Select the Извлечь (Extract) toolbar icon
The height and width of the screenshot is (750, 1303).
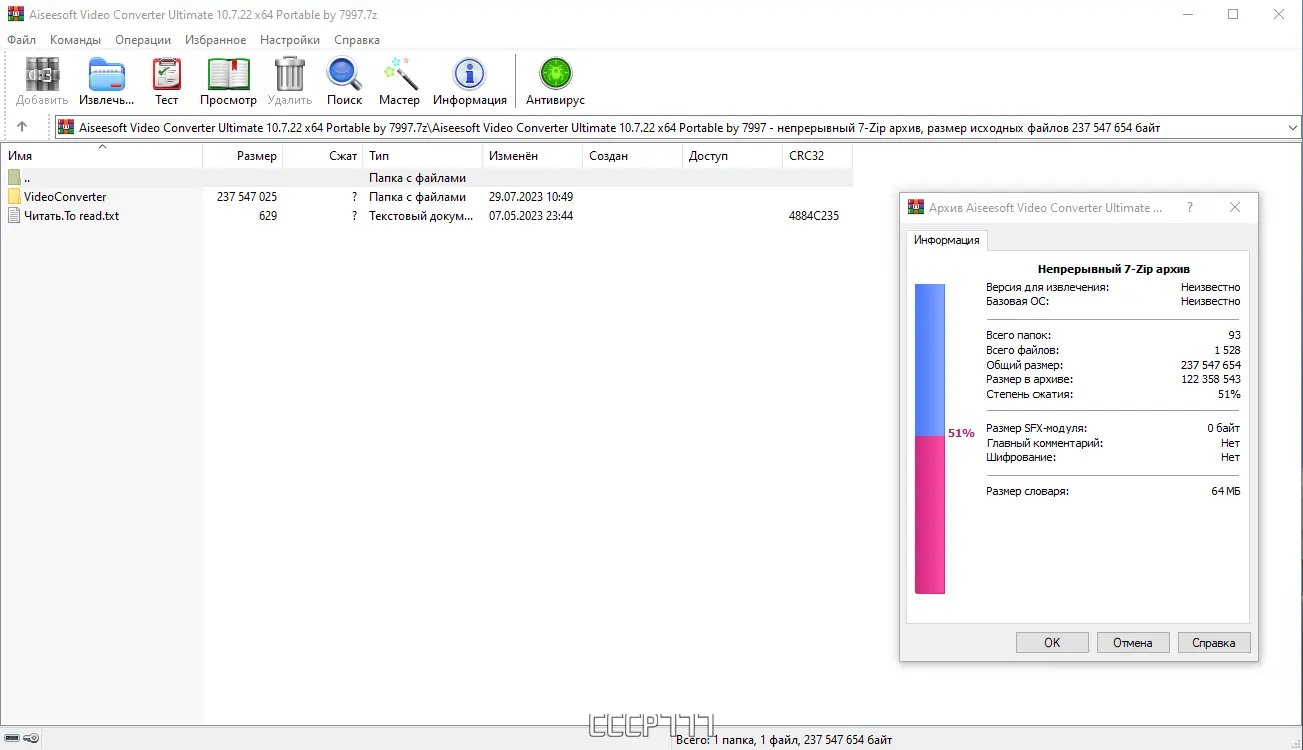coord(105,75)
